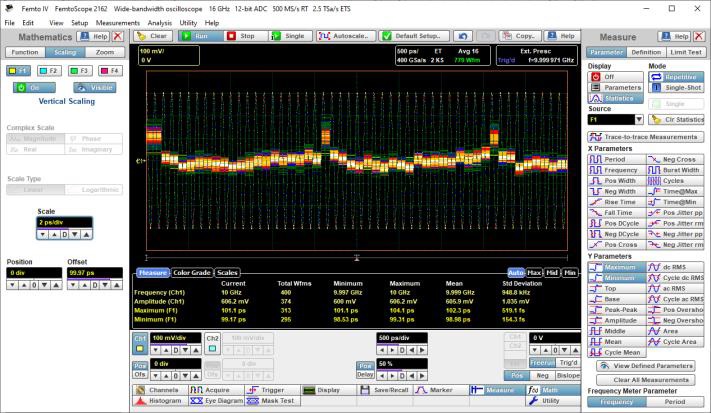
Task: Click Clear All Measurements button
Action: [647, 379]
